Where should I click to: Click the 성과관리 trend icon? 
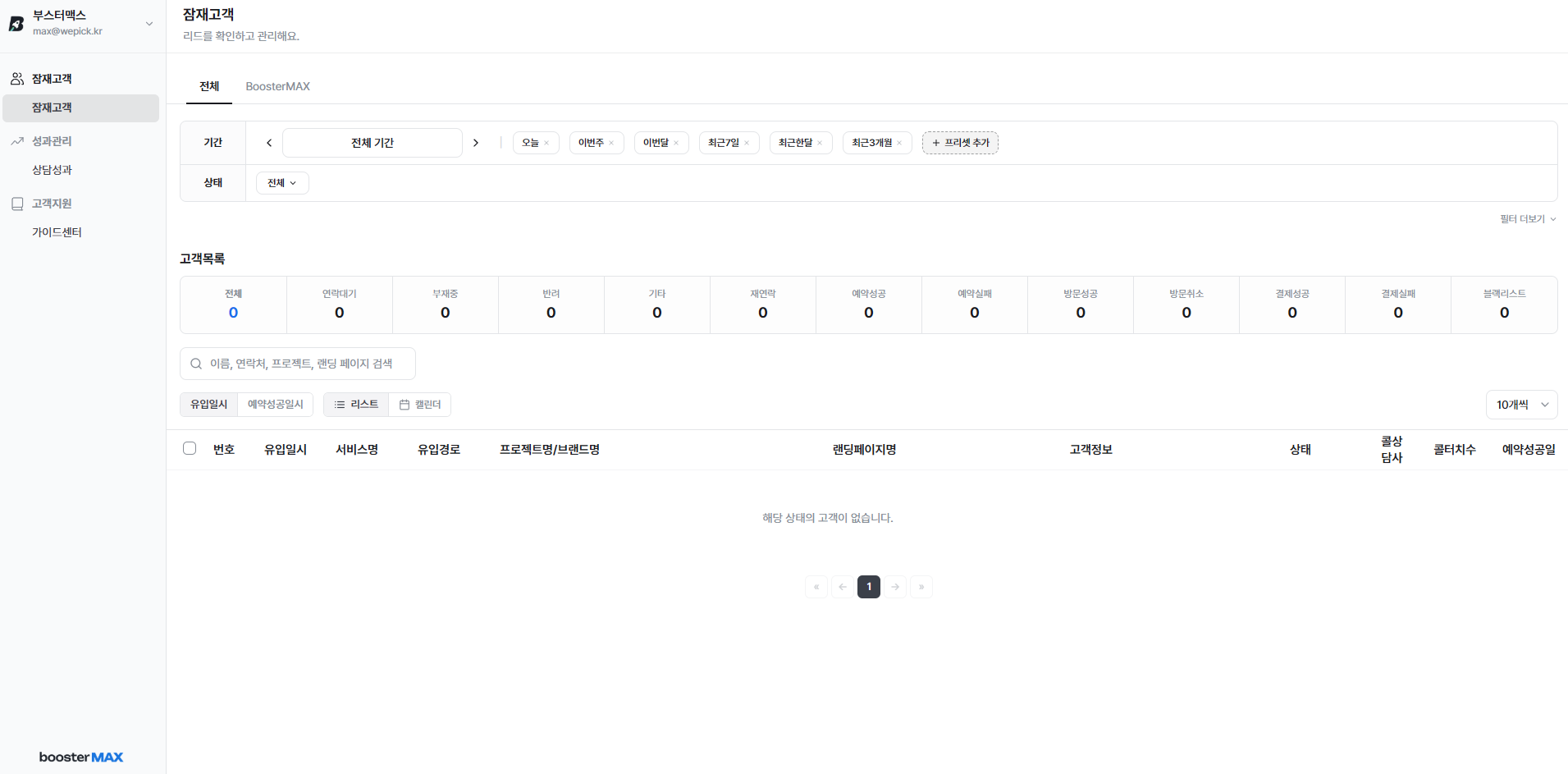click(x=17, y=141)
